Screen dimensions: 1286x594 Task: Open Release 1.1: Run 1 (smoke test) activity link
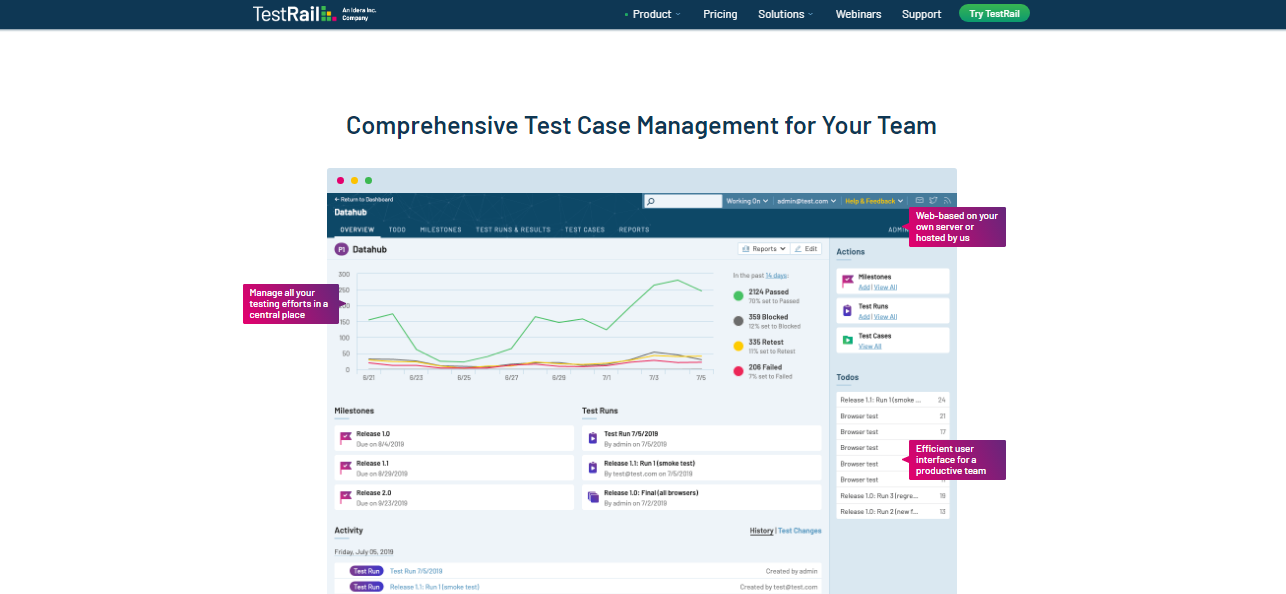click(435, 587)
